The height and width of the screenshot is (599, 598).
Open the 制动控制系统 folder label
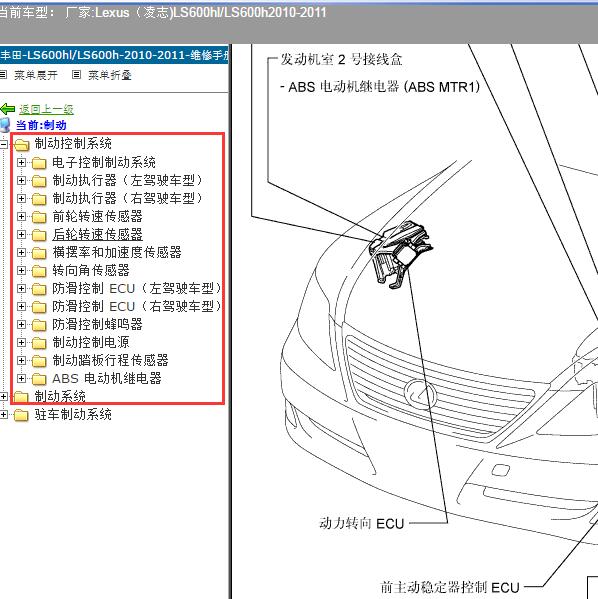pos(73,144)
